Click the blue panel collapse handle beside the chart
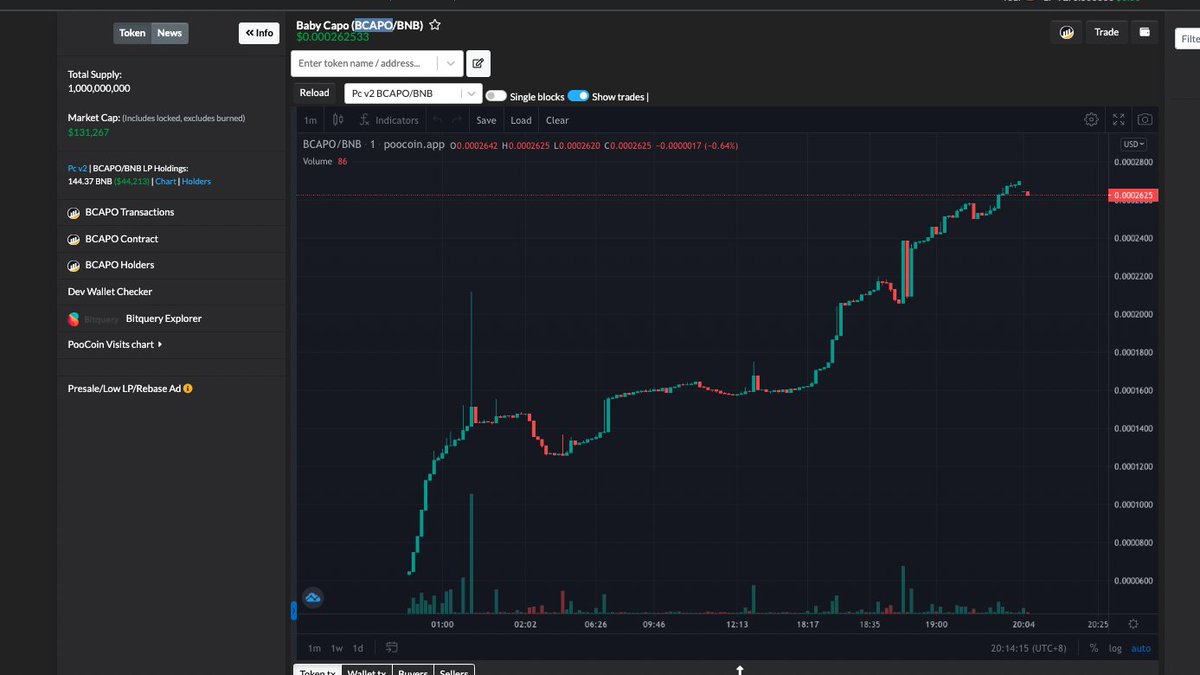The image size is (1200, 675). (294, 610)
